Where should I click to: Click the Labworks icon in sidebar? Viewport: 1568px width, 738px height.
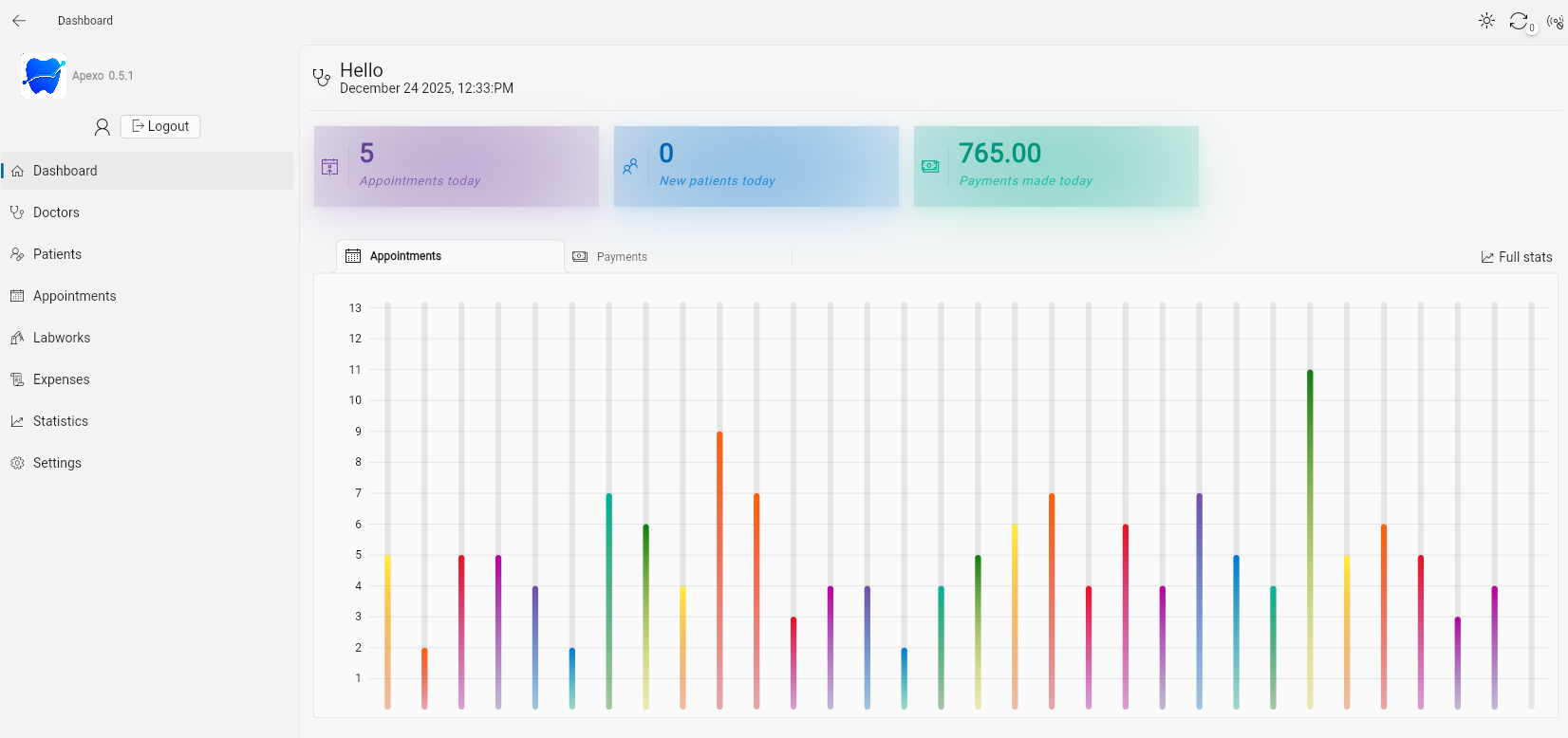coord(17,338)
